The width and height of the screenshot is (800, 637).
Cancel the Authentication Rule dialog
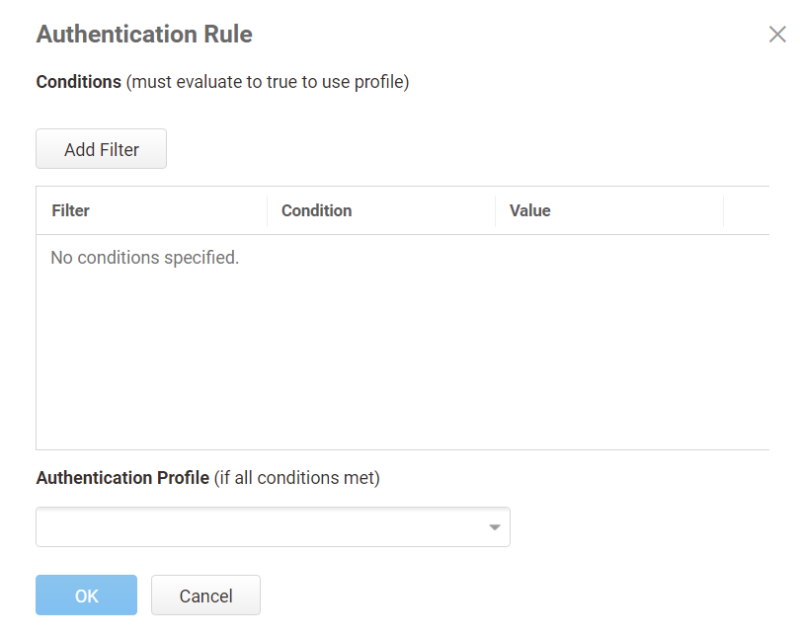[205, 596]
